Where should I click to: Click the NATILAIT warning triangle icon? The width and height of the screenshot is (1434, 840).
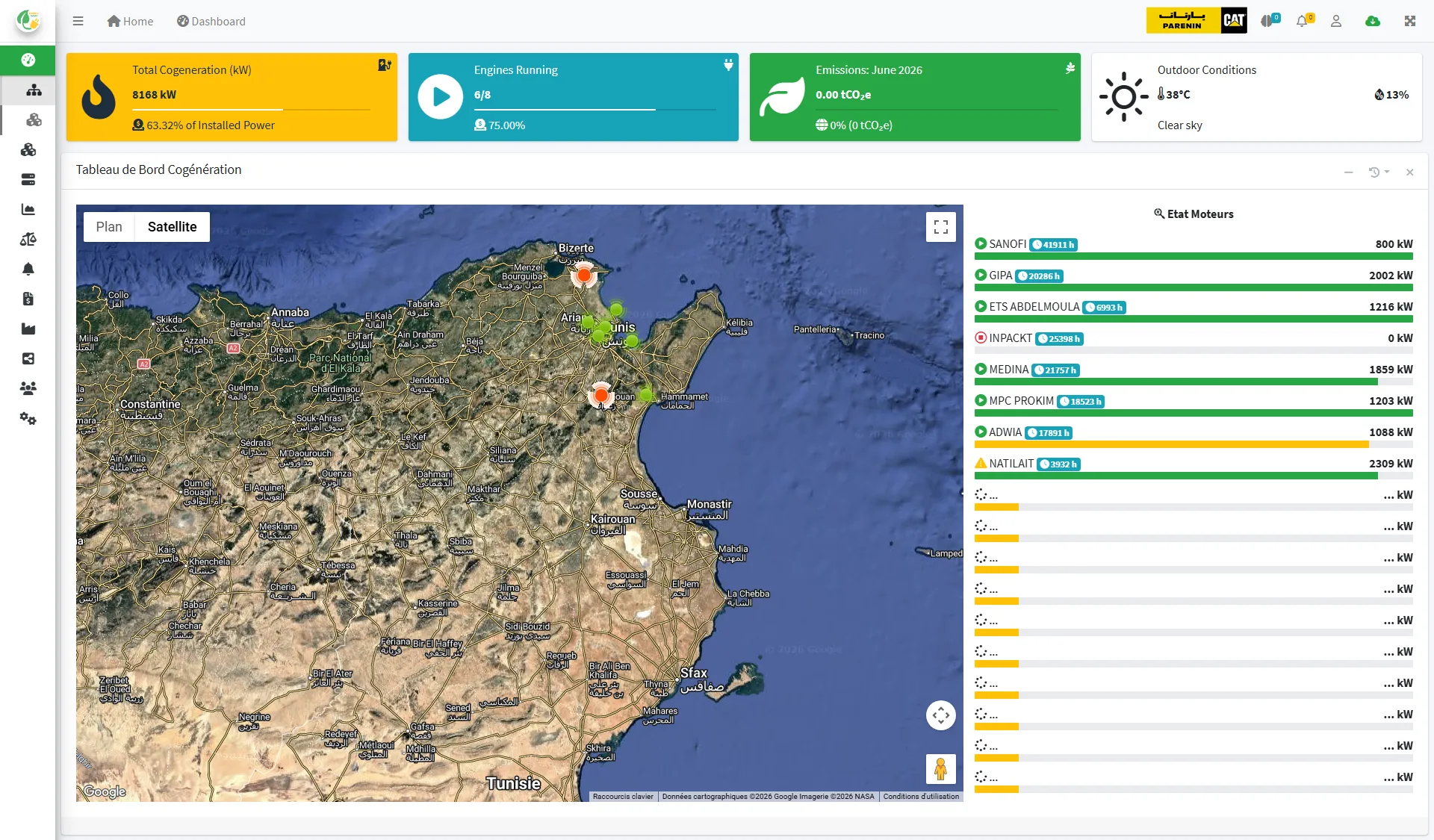[x=981, y=463]
